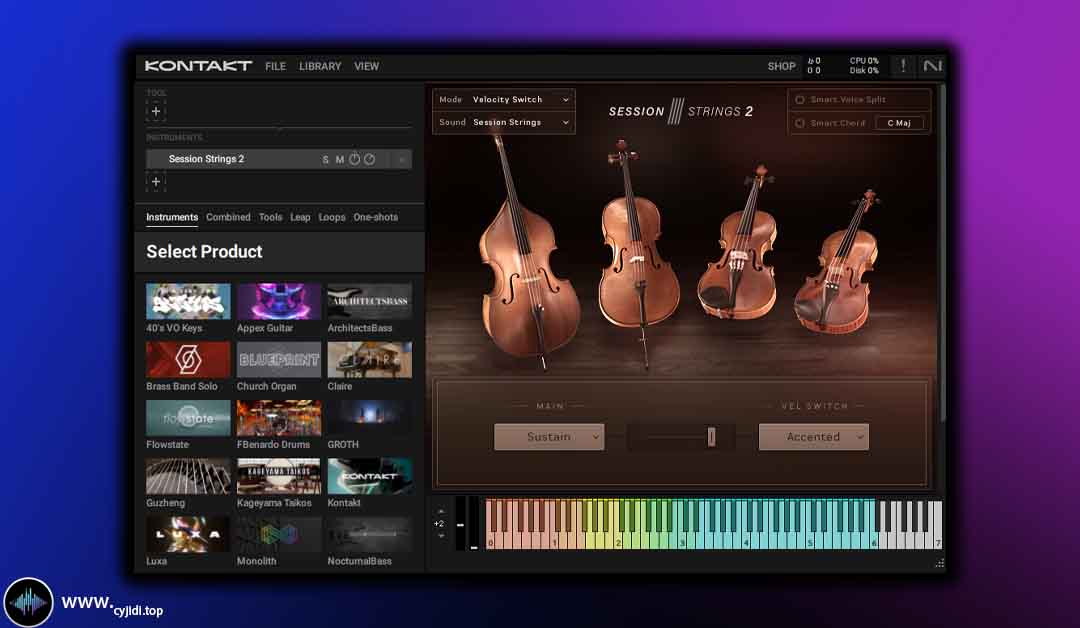Viewport: 1080px width, 628px height.
Task: Open the tune knob icon on the Session Strings 2 row
Action: (x=370, y=159)
